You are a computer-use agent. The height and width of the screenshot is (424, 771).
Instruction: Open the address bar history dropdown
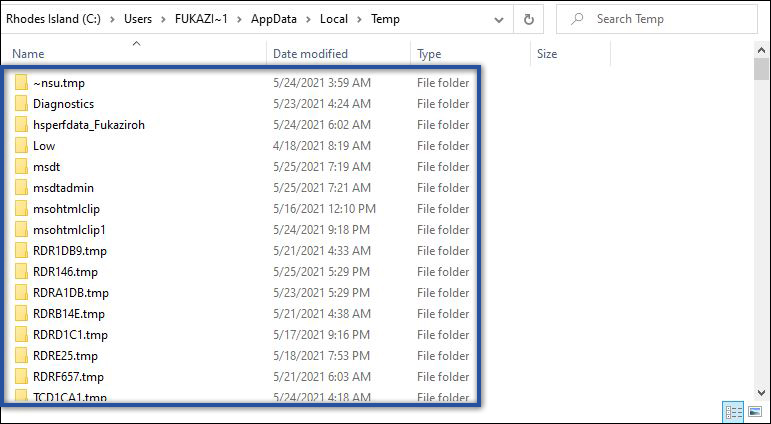click(499, 20)
